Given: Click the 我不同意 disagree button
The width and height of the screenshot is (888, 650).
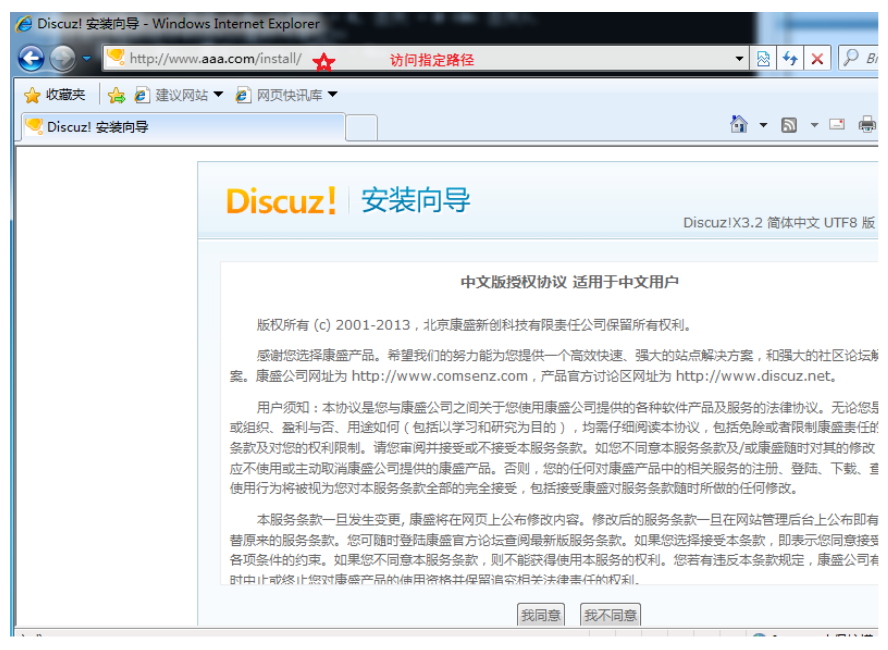Looking at the screenshot, I should (x=610, y=615).
